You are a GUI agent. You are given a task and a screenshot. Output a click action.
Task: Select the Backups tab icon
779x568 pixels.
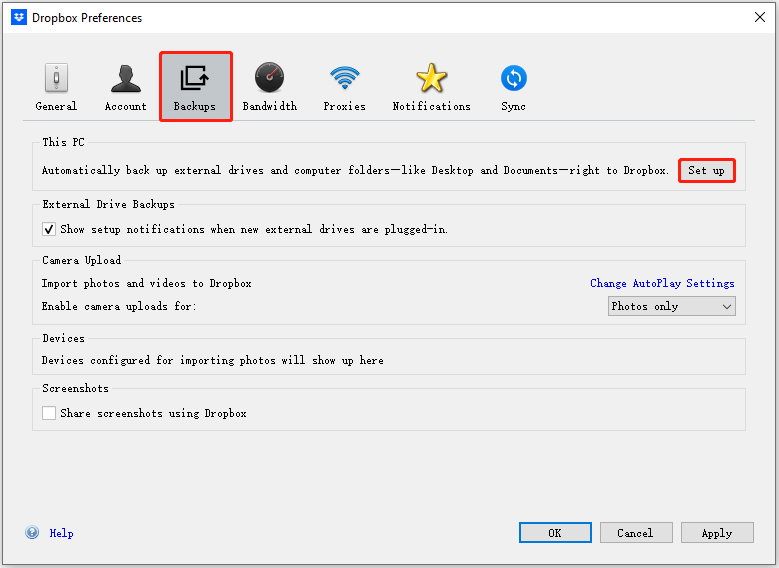(195, 86)
